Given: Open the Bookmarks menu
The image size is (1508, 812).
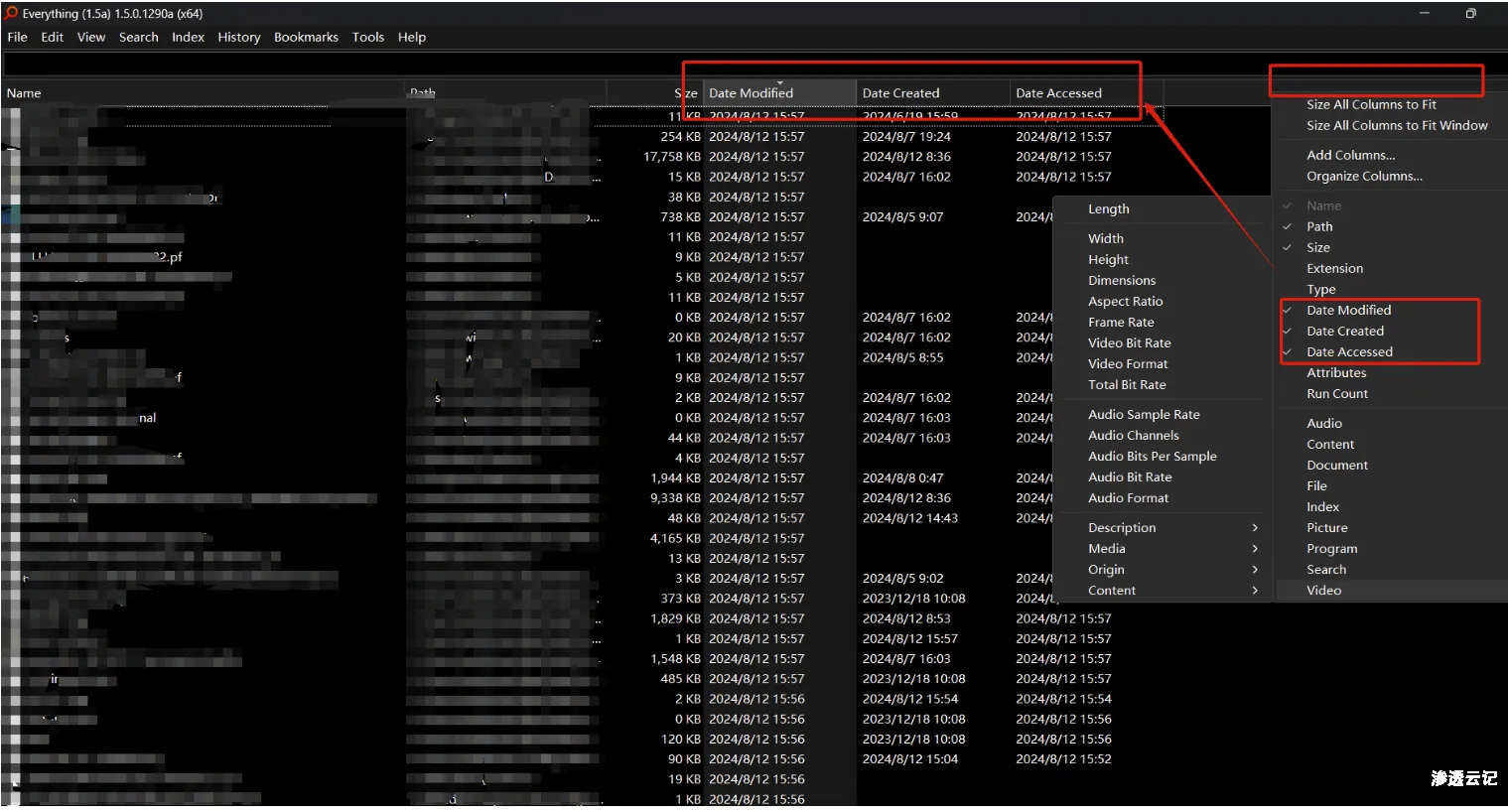Looking at the screenshot, I should click(306, 37).
